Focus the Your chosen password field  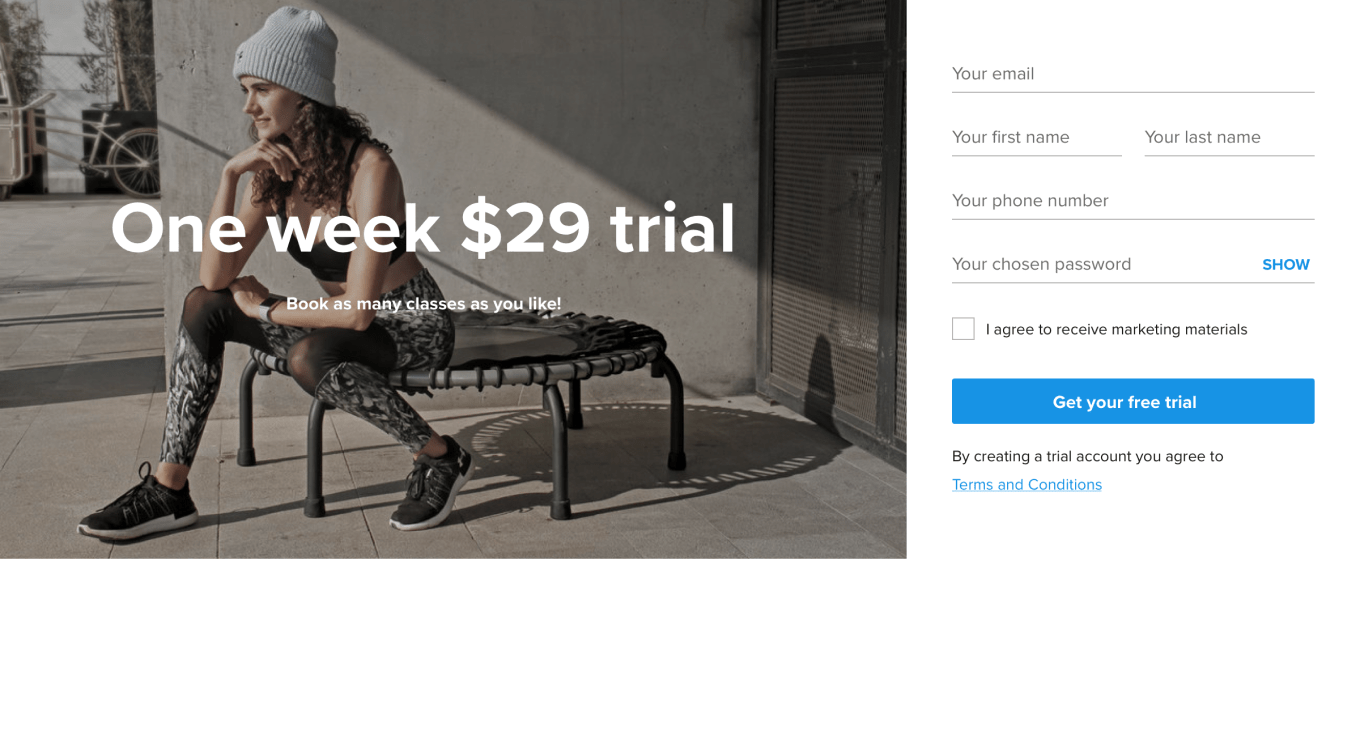point(1100,264)
